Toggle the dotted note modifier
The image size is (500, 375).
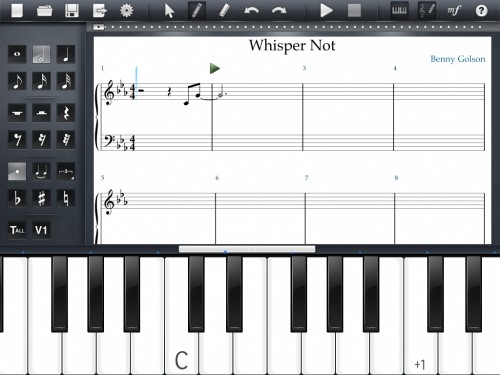click(x=17, y=171)
